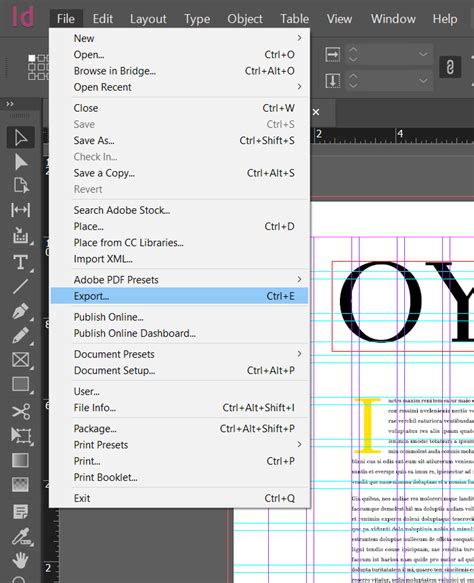This screenshot has height=583, width=474.
Task: Choose Import XML...
Action: (x=180, y=259)
